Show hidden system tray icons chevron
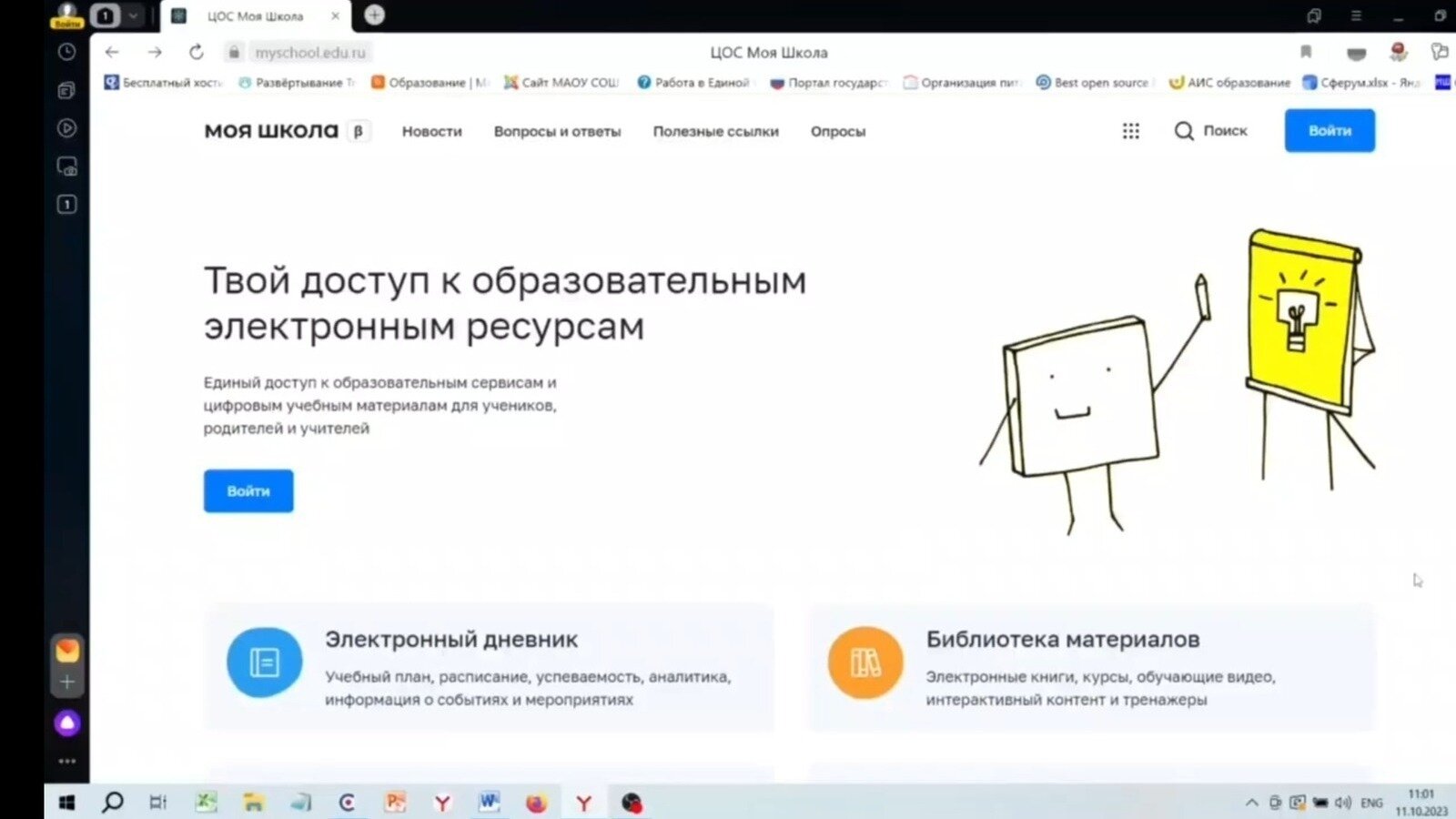Viewport: 1456px width, 819px height. point(1251,803)
